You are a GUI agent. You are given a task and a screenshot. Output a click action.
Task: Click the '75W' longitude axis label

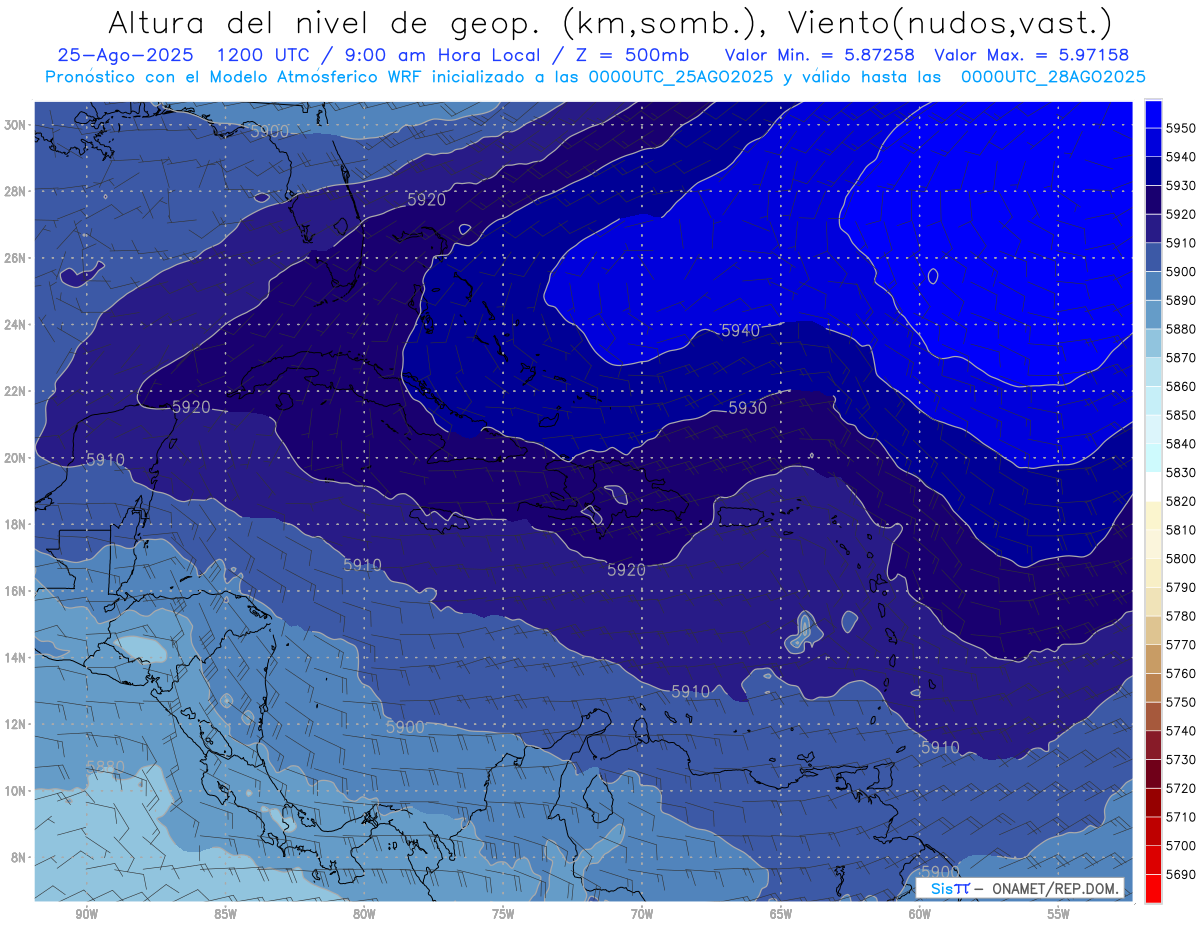point(503,915)
